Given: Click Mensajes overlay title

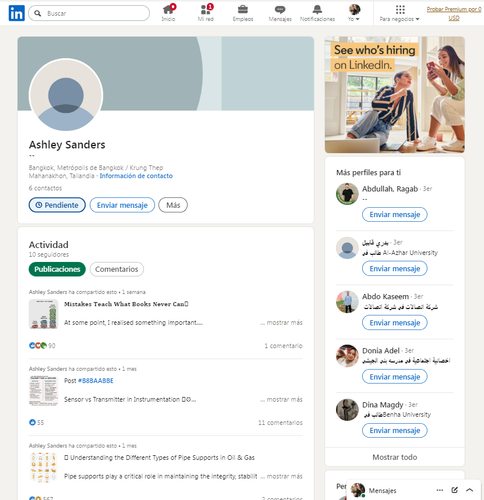Looking at the screenshot, I should pyautogui.click(x=382, y=490).
